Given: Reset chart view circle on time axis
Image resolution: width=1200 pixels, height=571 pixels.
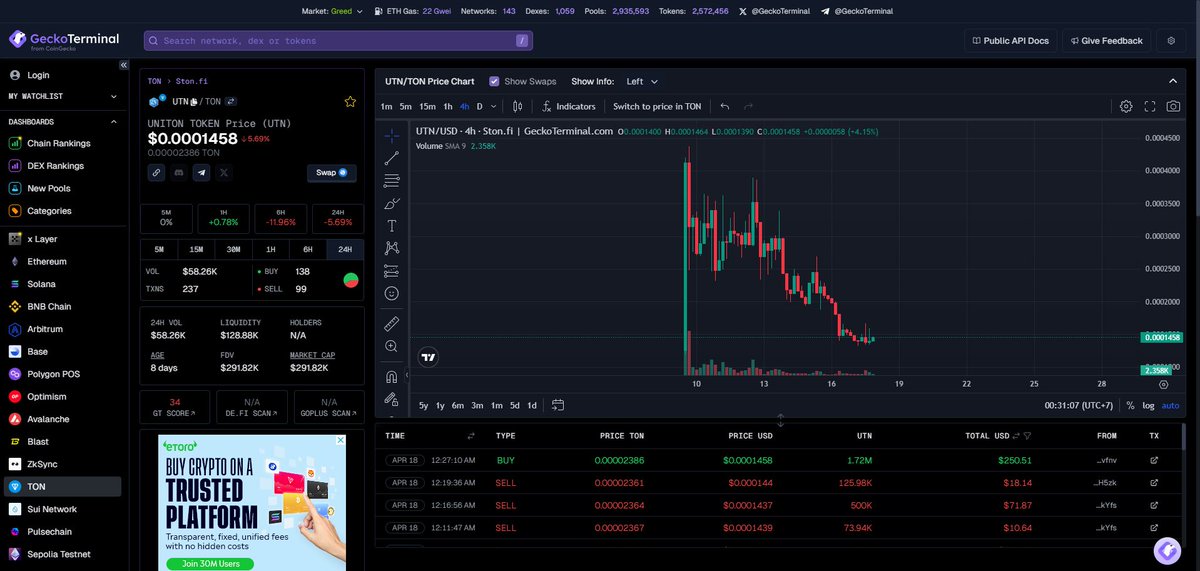Looking at the screenshot, I should click(x=1163, y=383).
